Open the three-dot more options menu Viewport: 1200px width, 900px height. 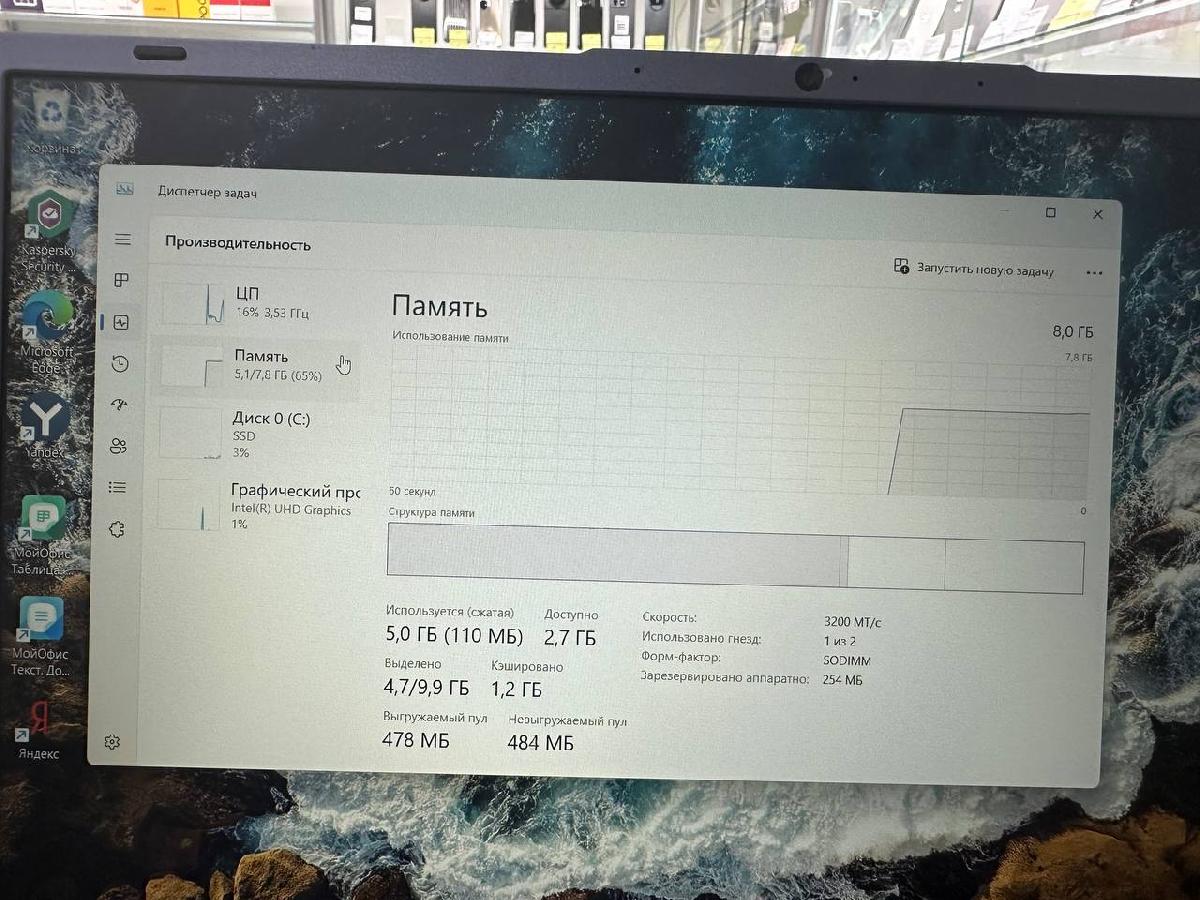pyautogui.click(x=1093, y=272)
